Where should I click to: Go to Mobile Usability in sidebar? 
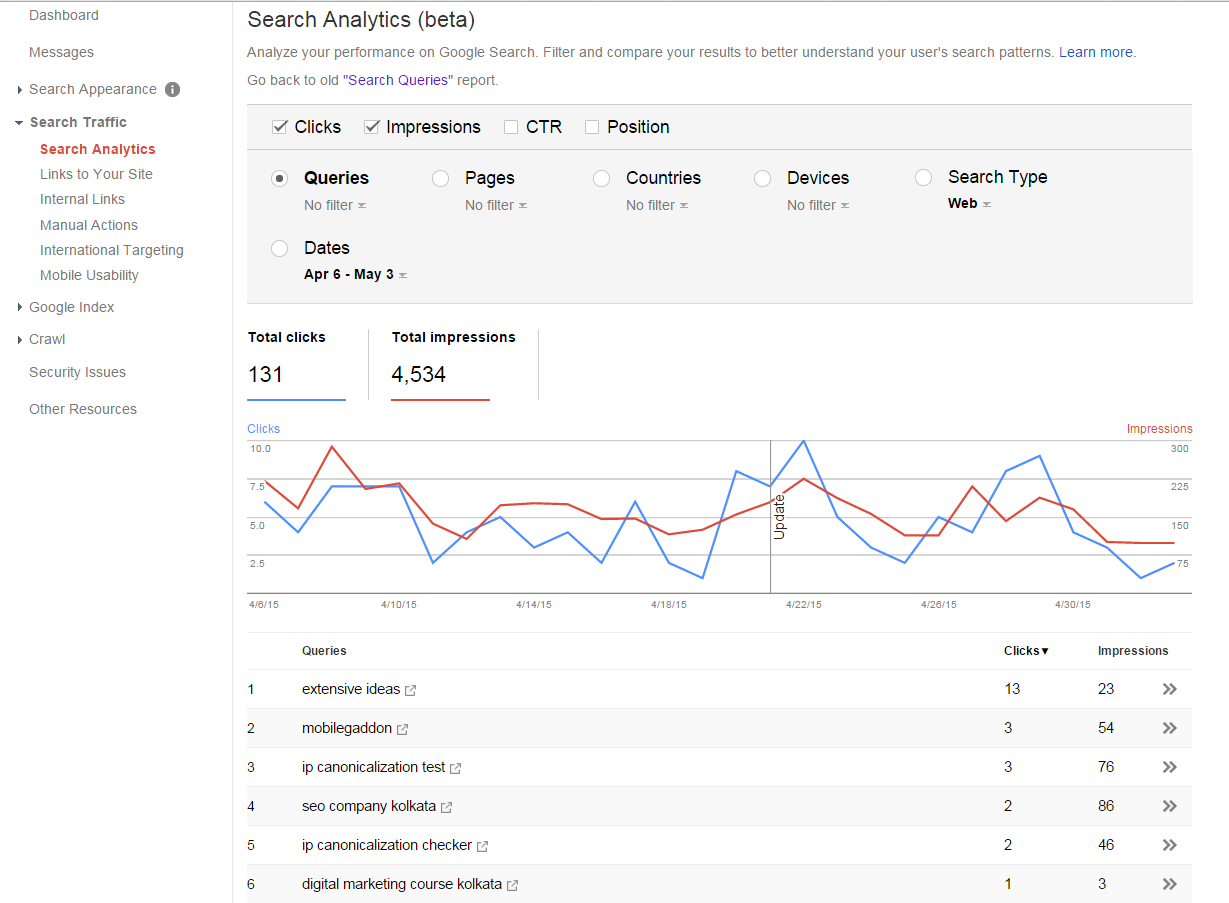tap(89, 275)
